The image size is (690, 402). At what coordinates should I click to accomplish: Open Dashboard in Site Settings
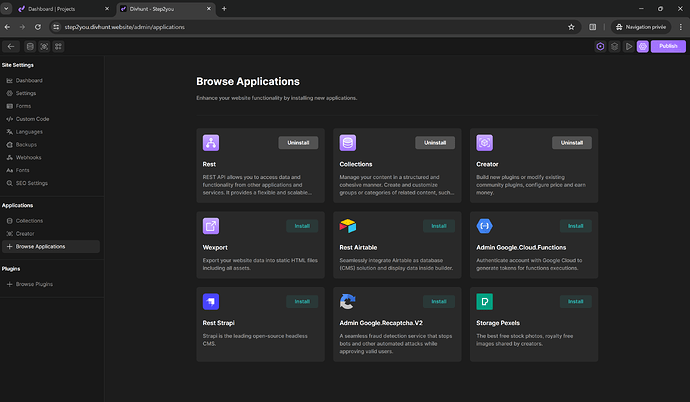(51, 80)
